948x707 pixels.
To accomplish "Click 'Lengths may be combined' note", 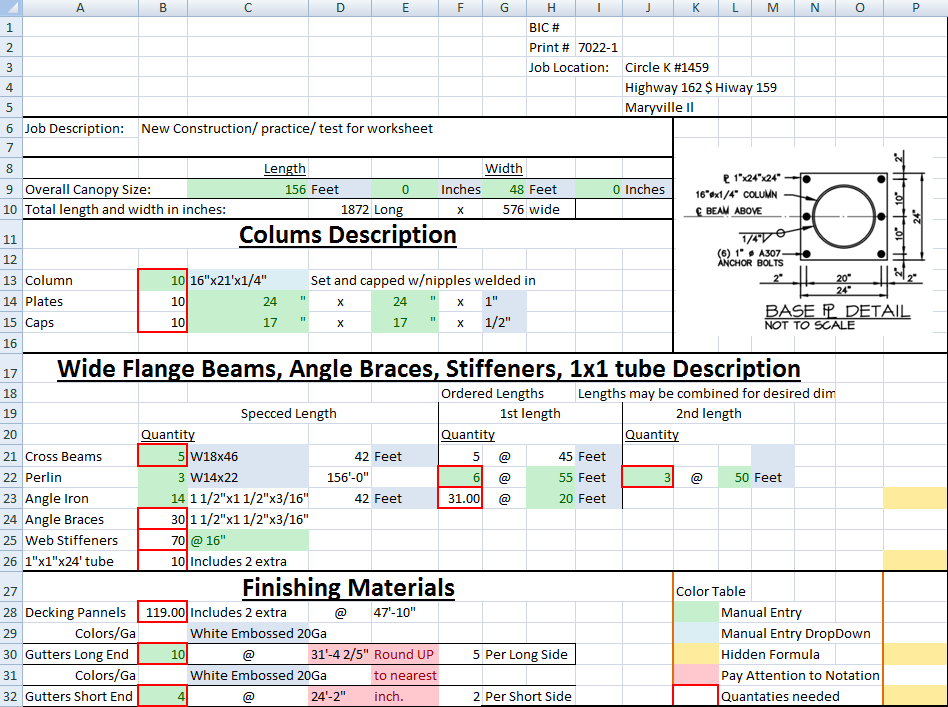I will pos(706,393).
